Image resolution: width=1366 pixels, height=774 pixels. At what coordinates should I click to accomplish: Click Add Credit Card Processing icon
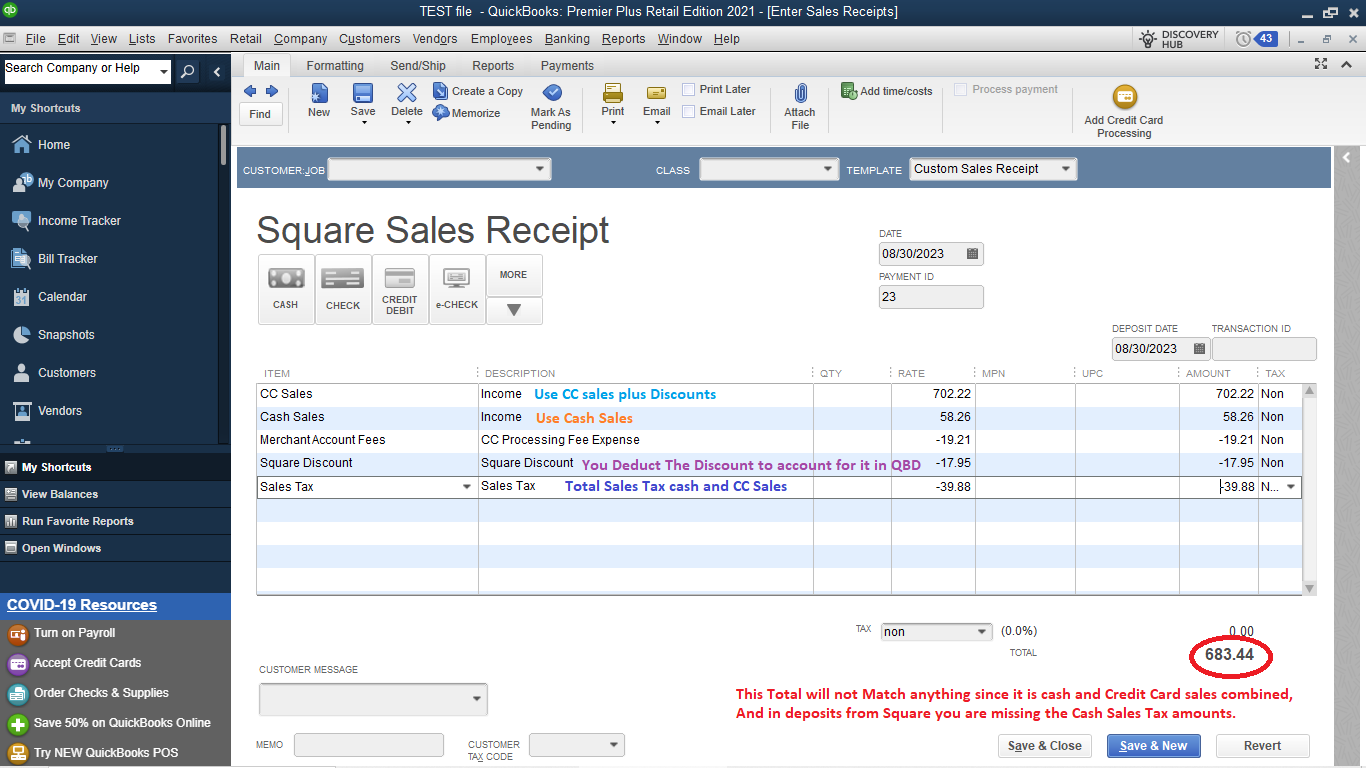[x=1124, y=98]
